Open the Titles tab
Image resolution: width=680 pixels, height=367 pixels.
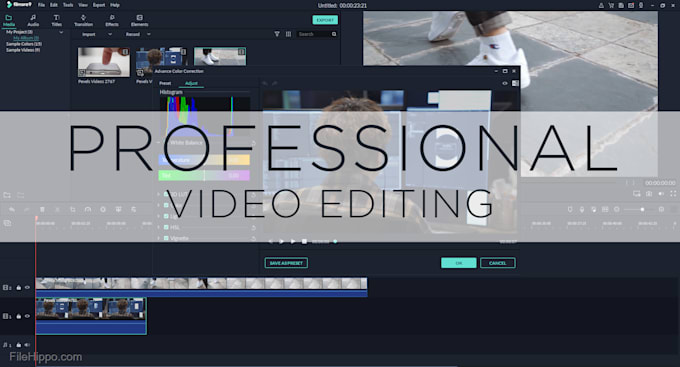[56, 20]
